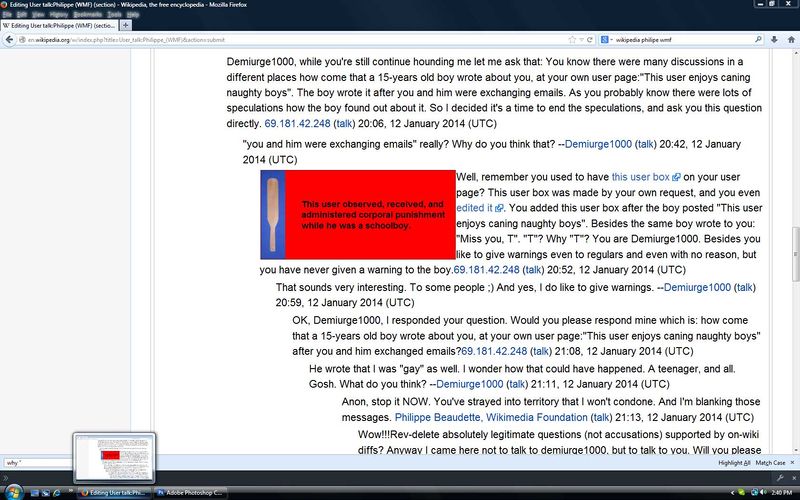Open the View menu
800x500 pixels.
pos(38,14)
